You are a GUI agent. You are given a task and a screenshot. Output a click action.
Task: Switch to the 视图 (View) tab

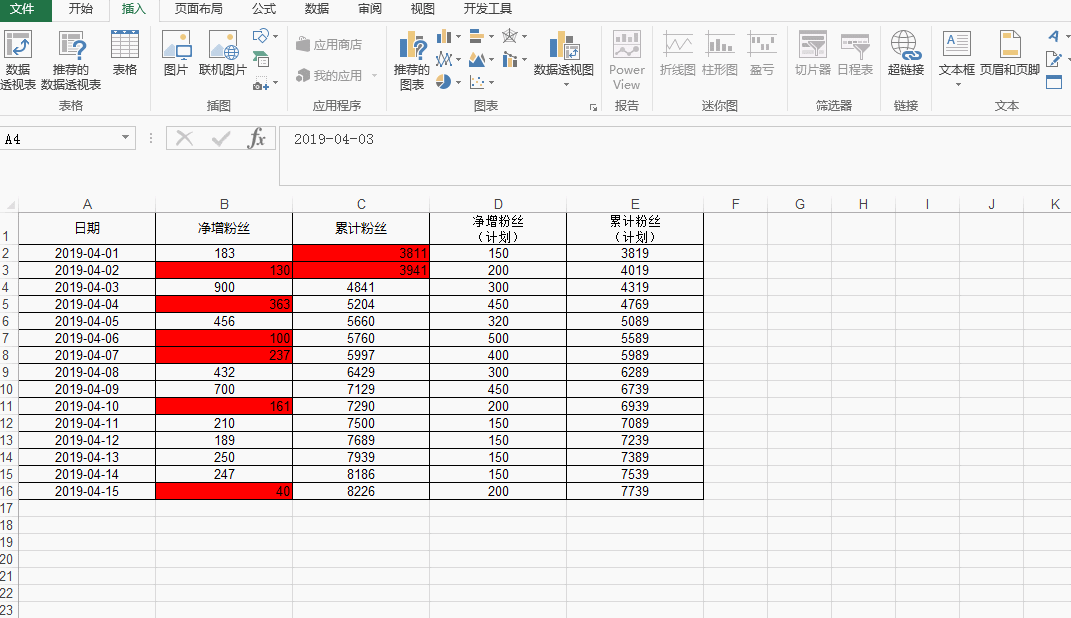tap(423, 9)
